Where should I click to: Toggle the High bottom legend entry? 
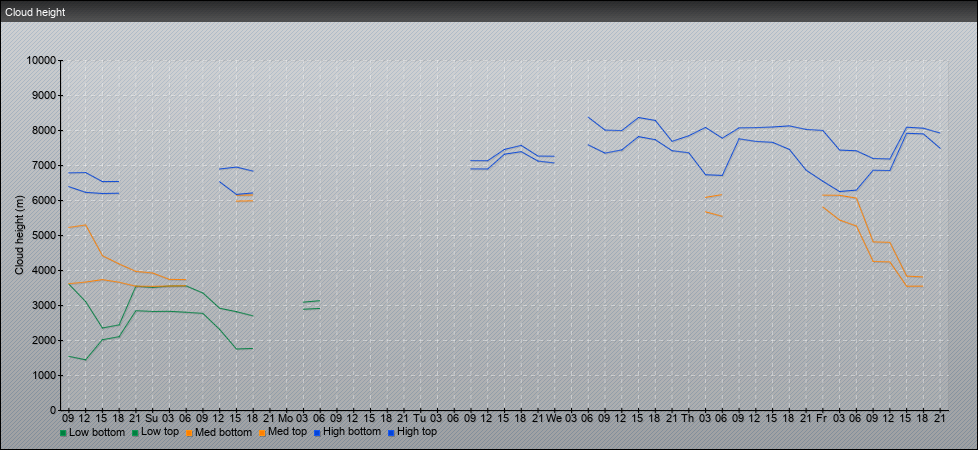pos(349,432)
